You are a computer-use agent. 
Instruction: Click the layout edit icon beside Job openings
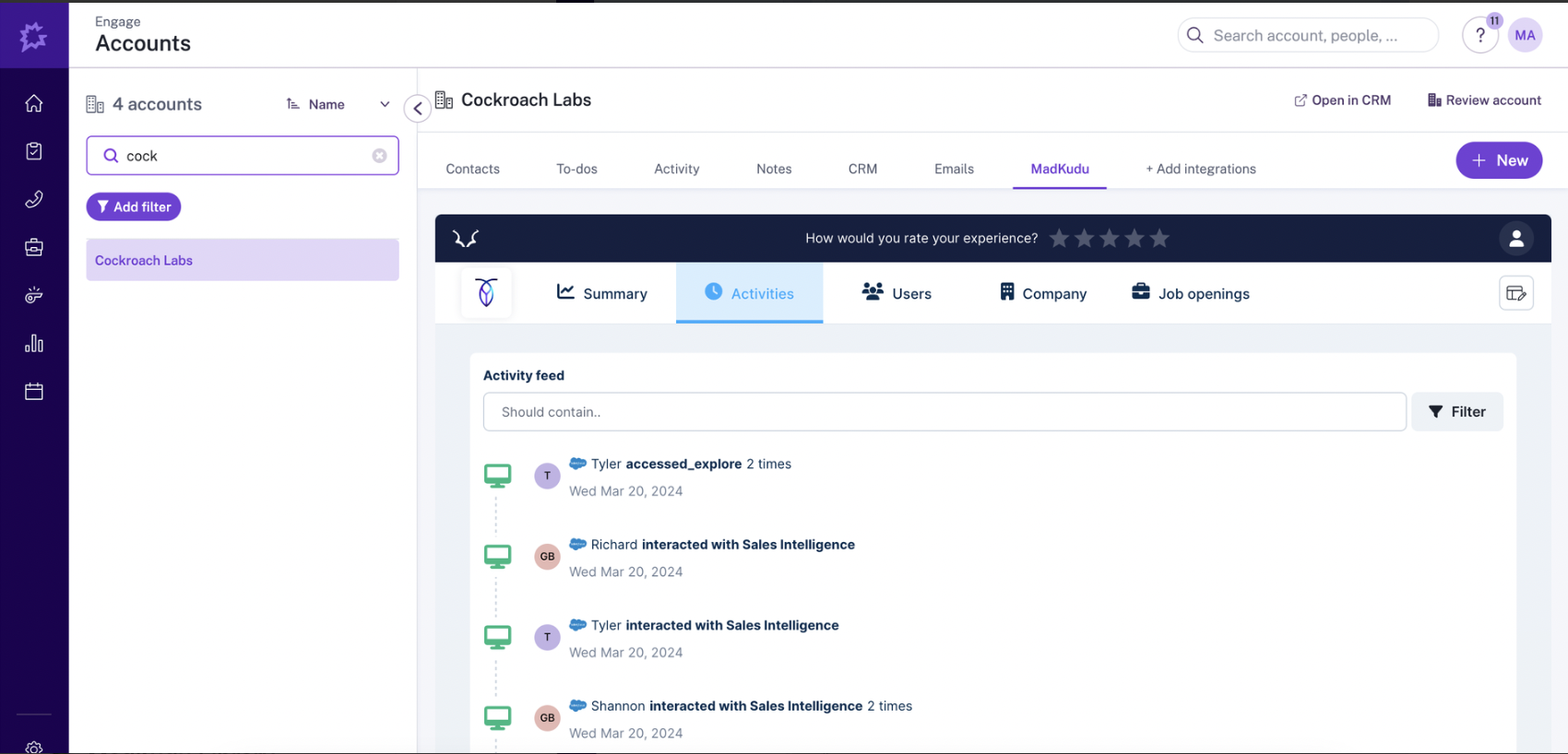click(x=1515, y=293)
